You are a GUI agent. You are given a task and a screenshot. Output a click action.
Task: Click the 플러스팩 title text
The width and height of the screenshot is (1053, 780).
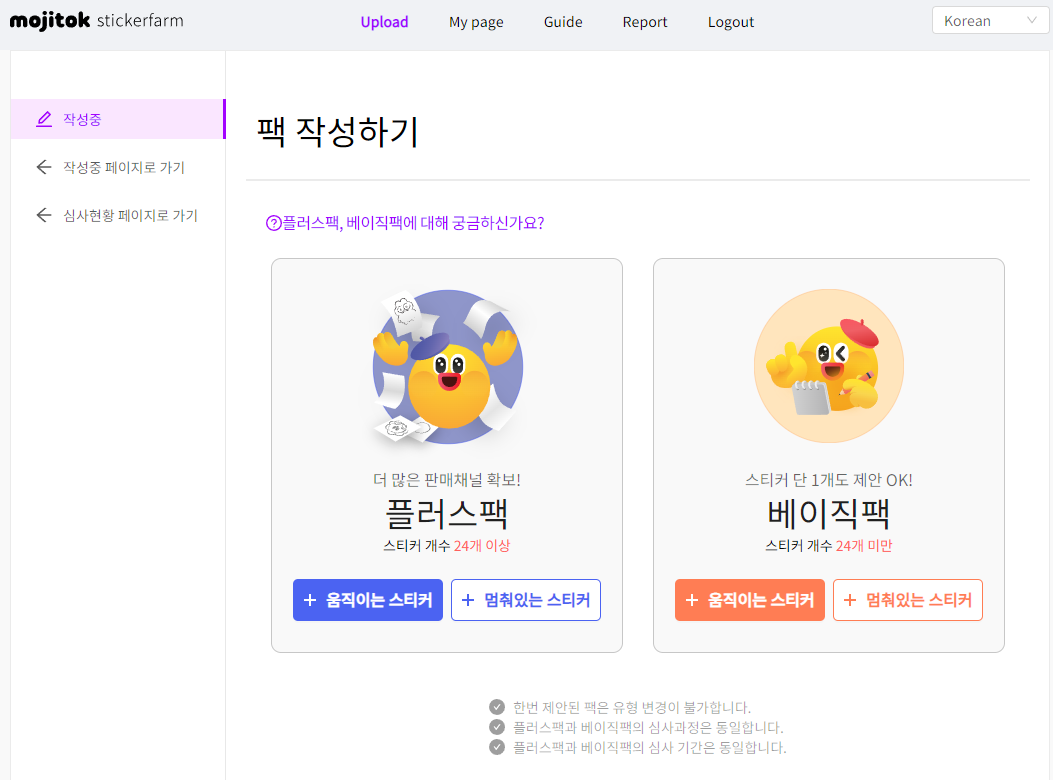[447, 514]
